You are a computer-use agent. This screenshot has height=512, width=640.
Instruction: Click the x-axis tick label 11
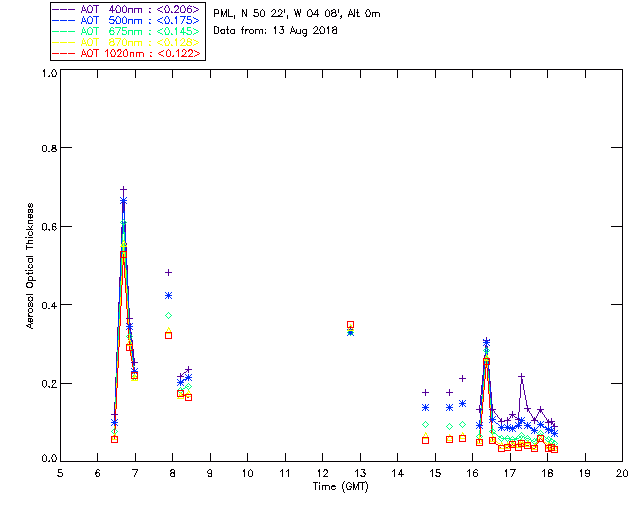(x=285, y=474)
